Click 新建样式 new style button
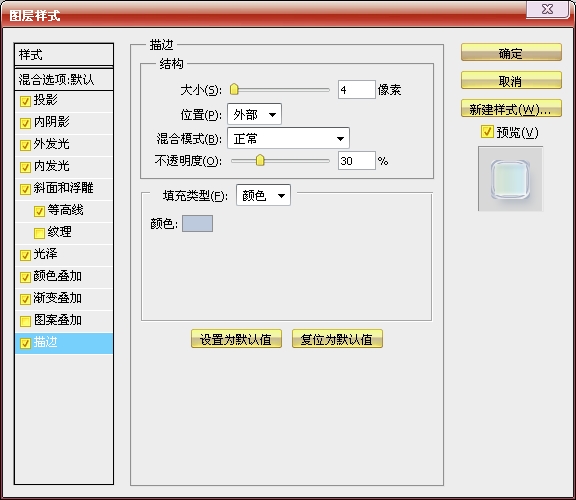This screenshot has width=576, height=500. [x=511, y=108]
